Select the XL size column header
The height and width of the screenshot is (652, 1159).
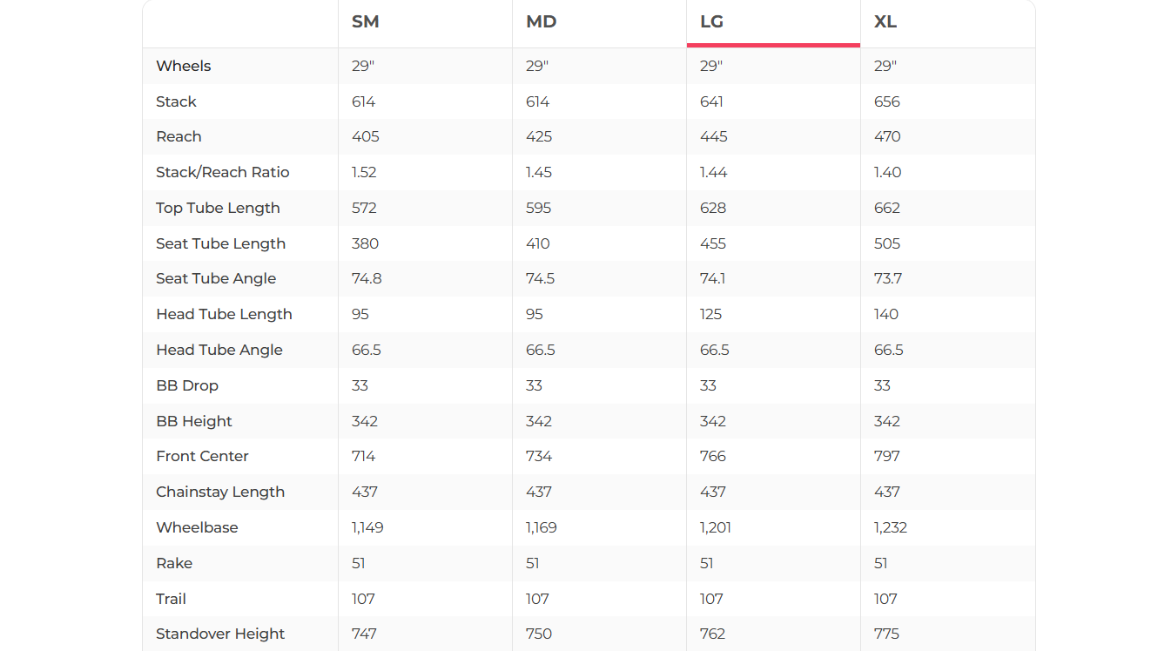[885, 22]
